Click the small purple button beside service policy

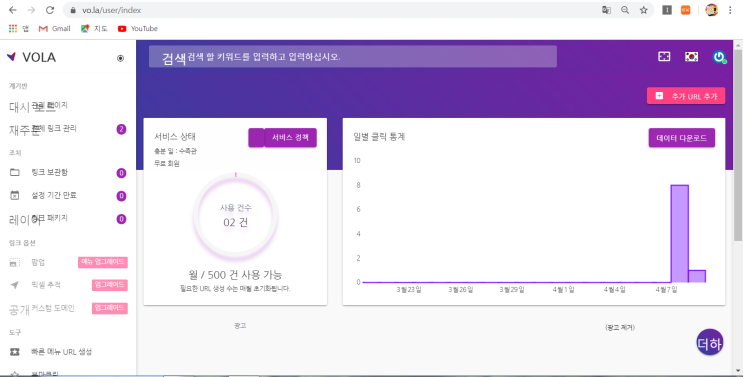coord(256,138)
